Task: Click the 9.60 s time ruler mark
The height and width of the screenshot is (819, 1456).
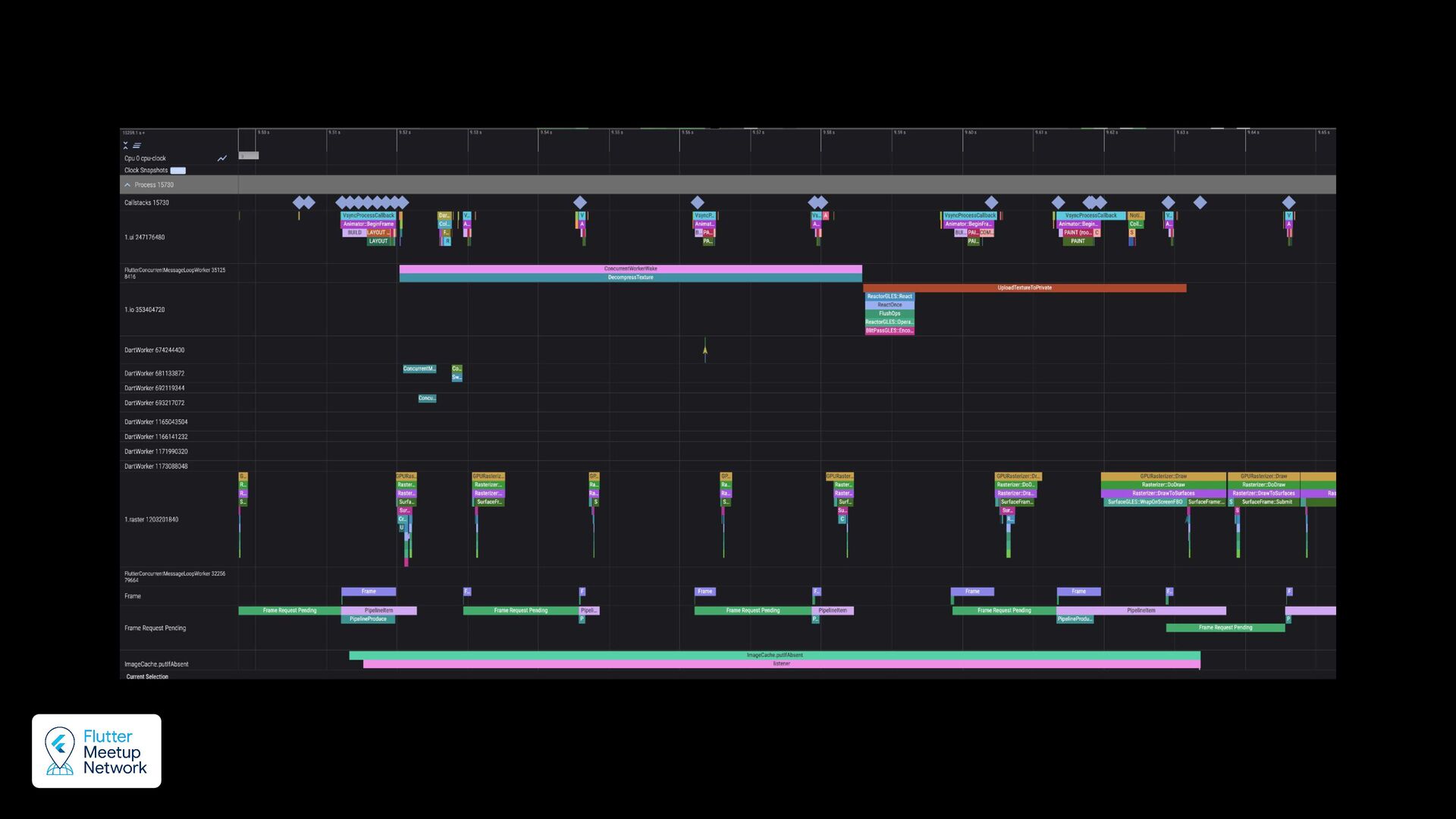Action: point(970,133)
